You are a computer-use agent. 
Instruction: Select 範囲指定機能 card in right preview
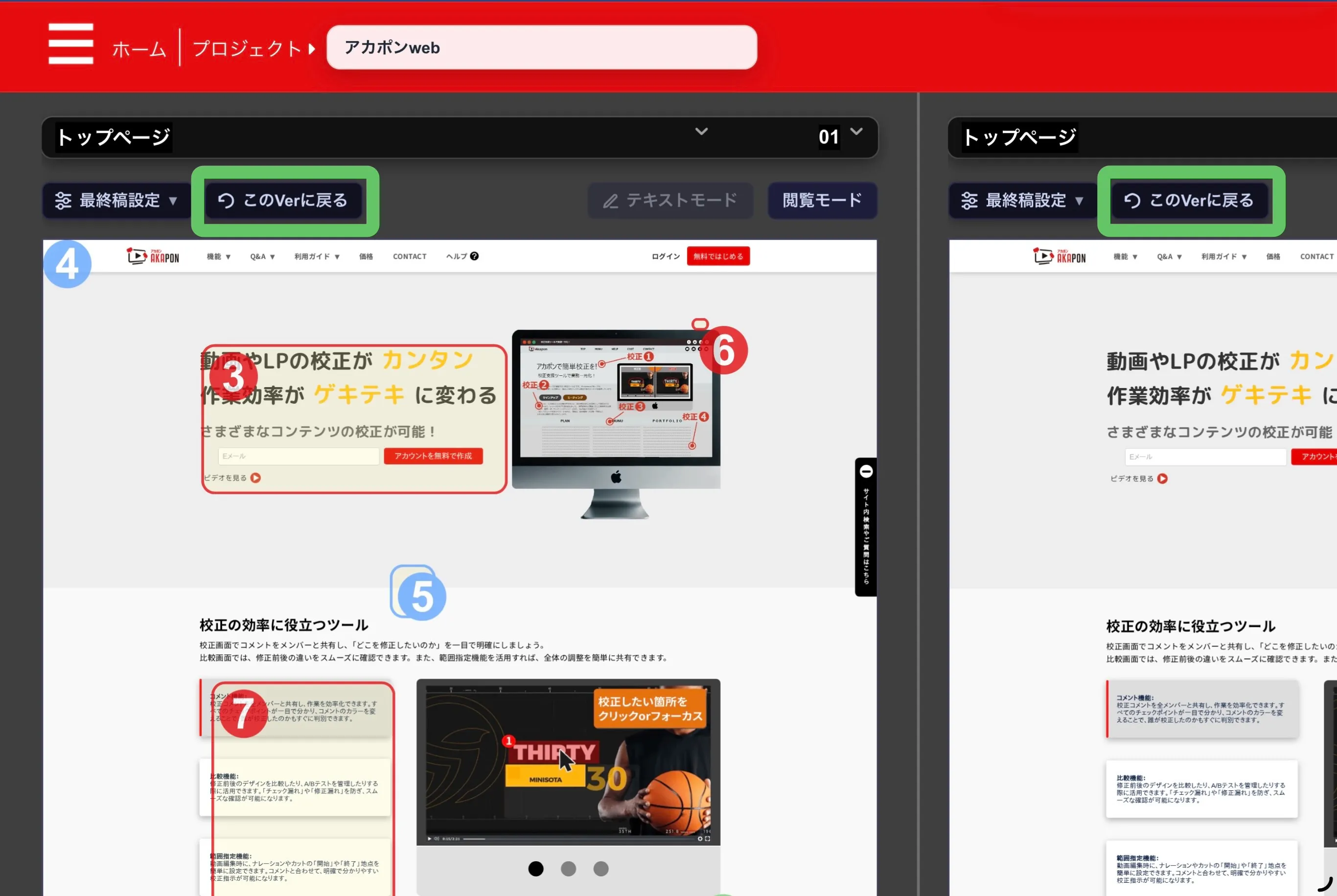click(x=1202, y=868)
